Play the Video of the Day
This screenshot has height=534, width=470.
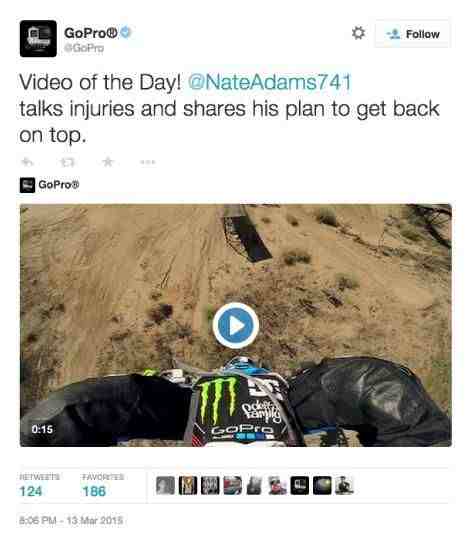[236, 326]
